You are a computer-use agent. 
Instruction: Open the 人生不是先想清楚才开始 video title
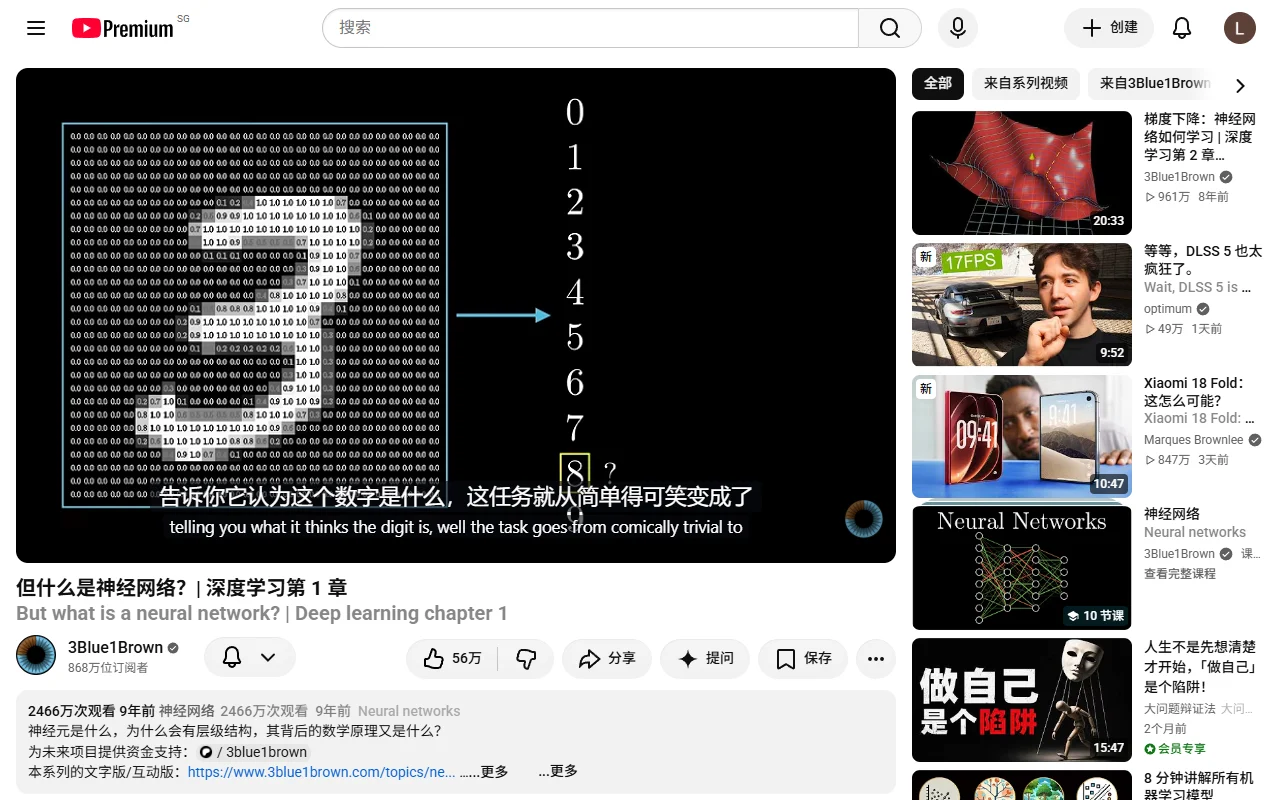(x=1200, y=666)
